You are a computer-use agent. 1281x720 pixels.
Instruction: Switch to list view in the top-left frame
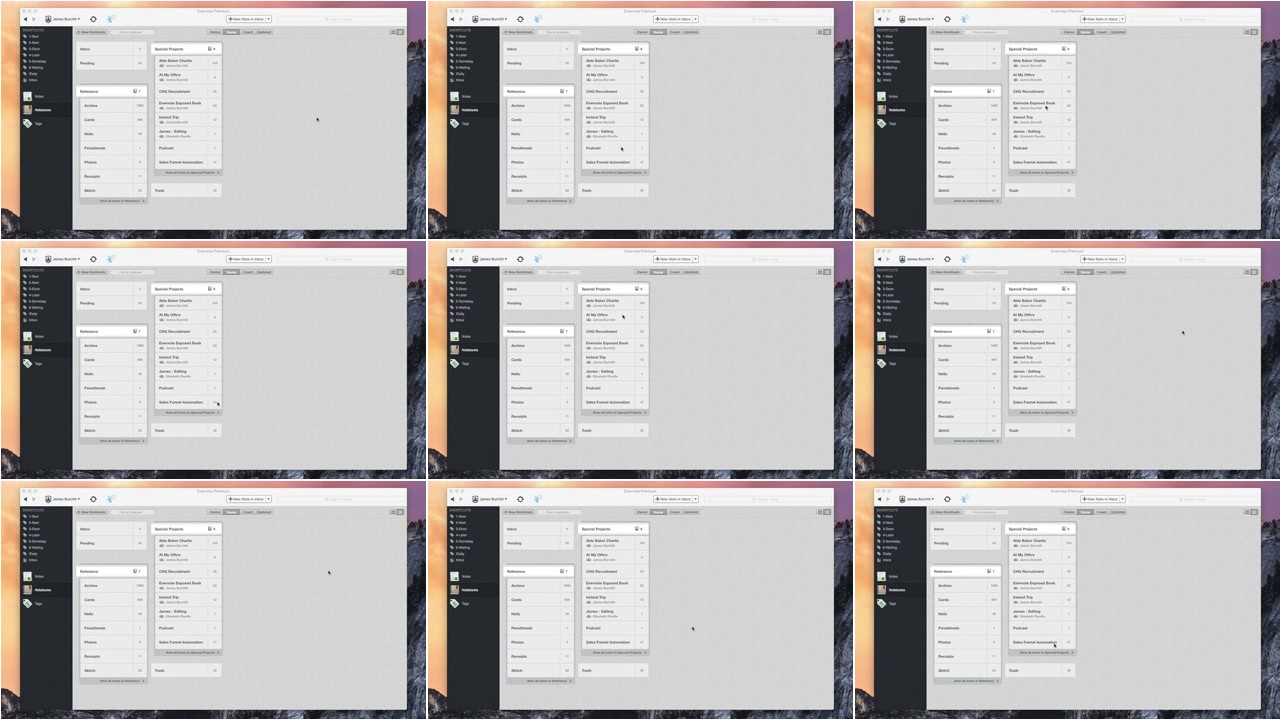393,32
